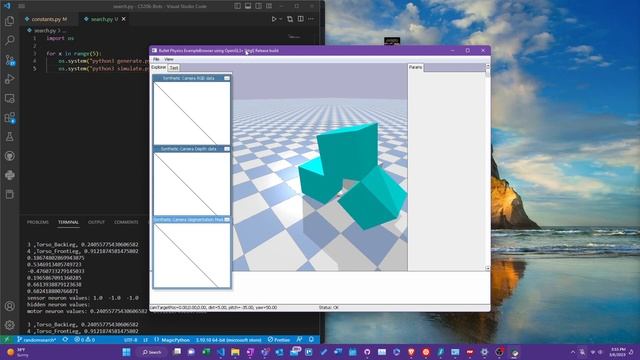Run the Python file with play button

(274, 19)
